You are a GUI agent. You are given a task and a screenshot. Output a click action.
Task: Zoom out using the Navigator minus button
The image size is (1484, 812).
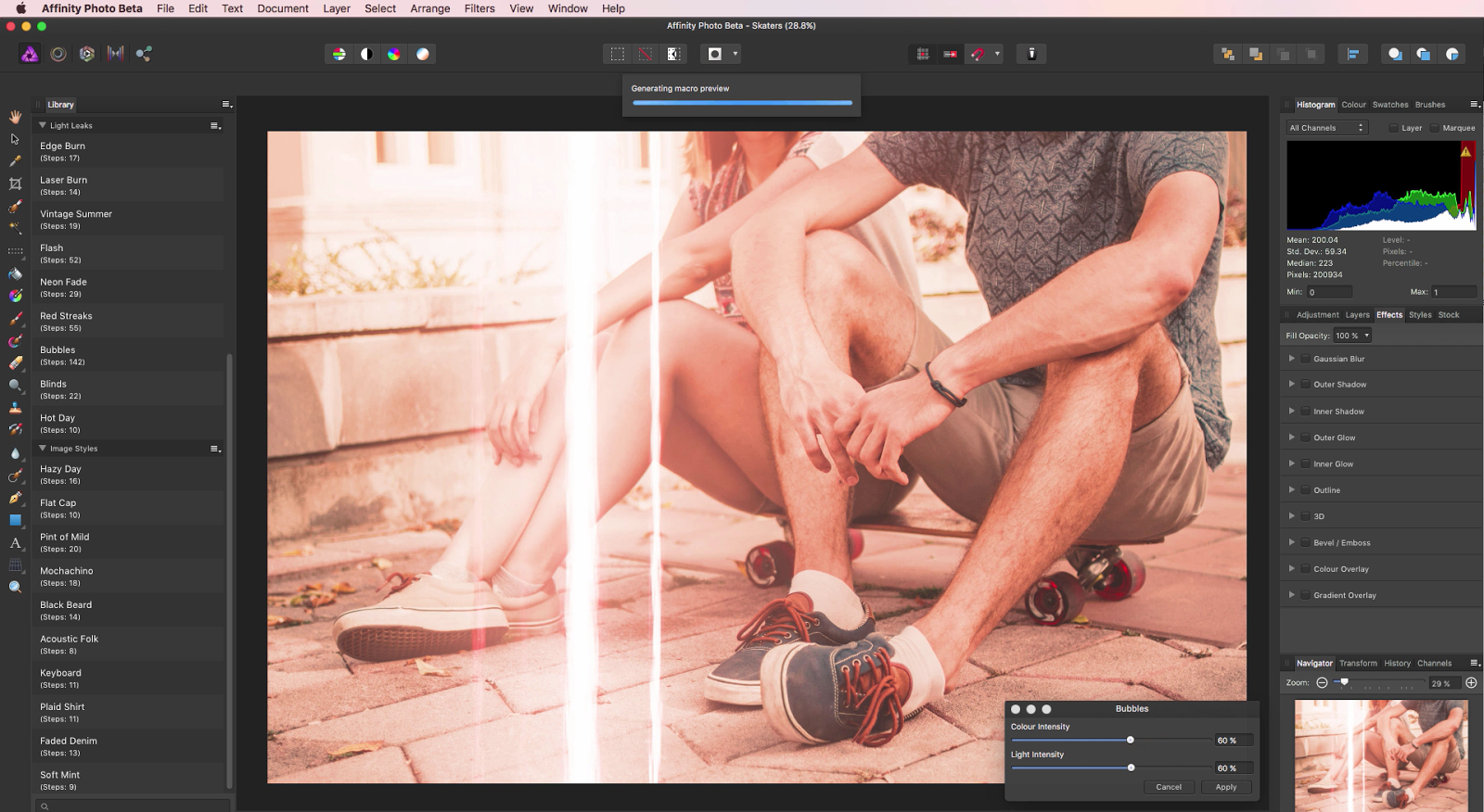1322,683
